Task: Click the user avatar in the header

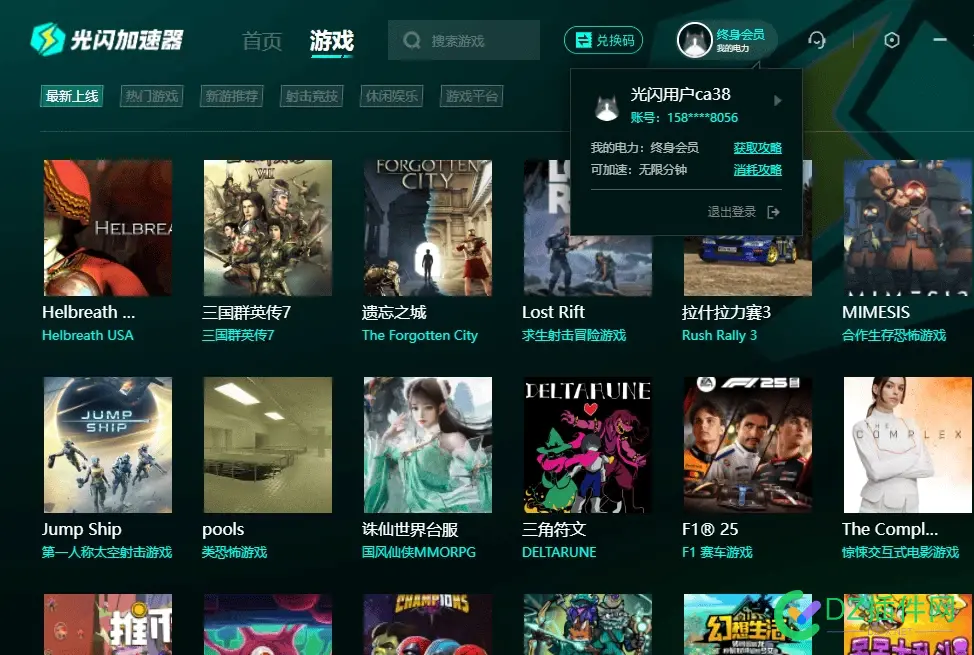Action: [694, 40]
